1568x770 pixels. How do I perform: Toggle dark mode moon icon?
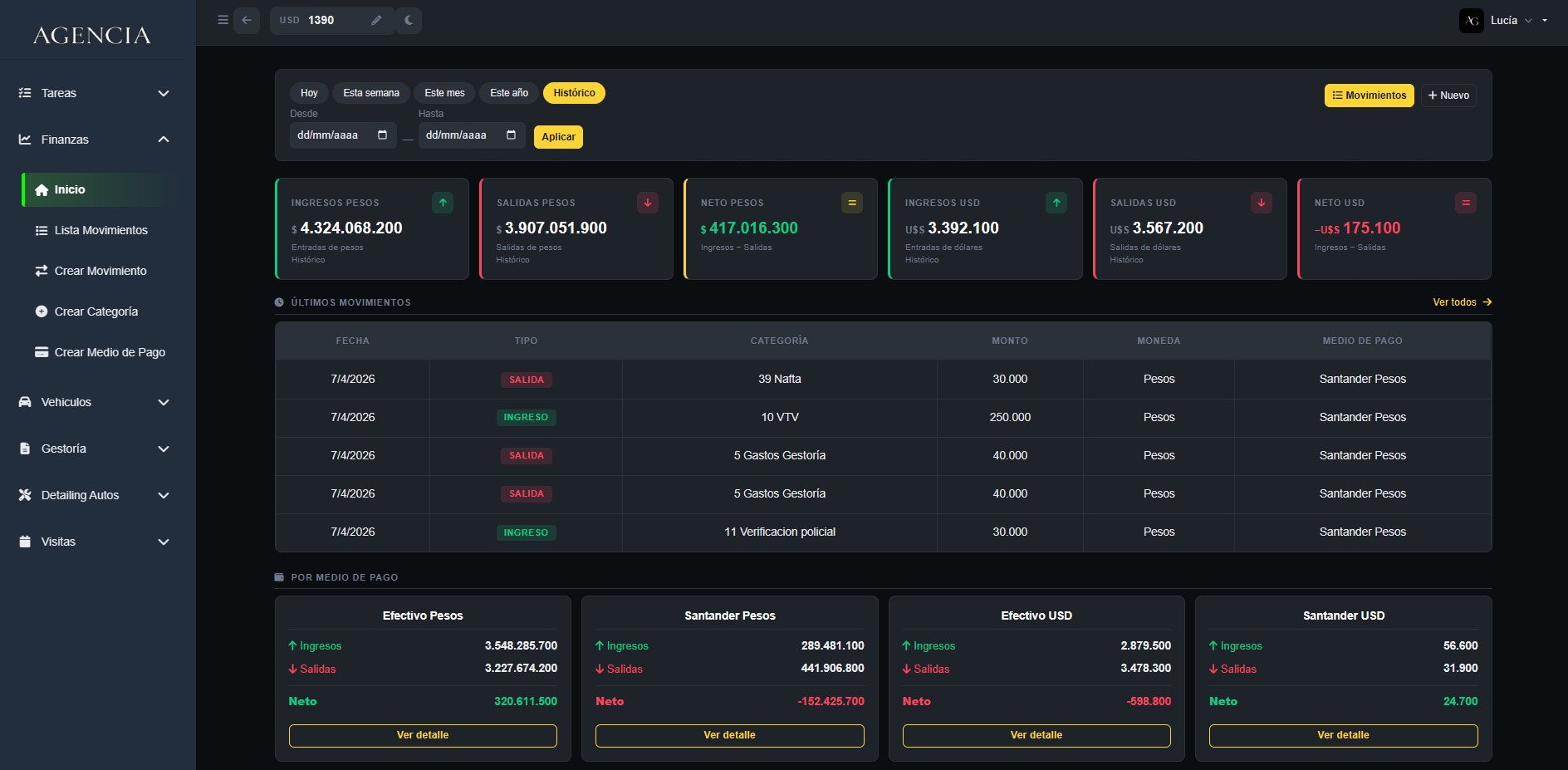click(x=409, y=21)
